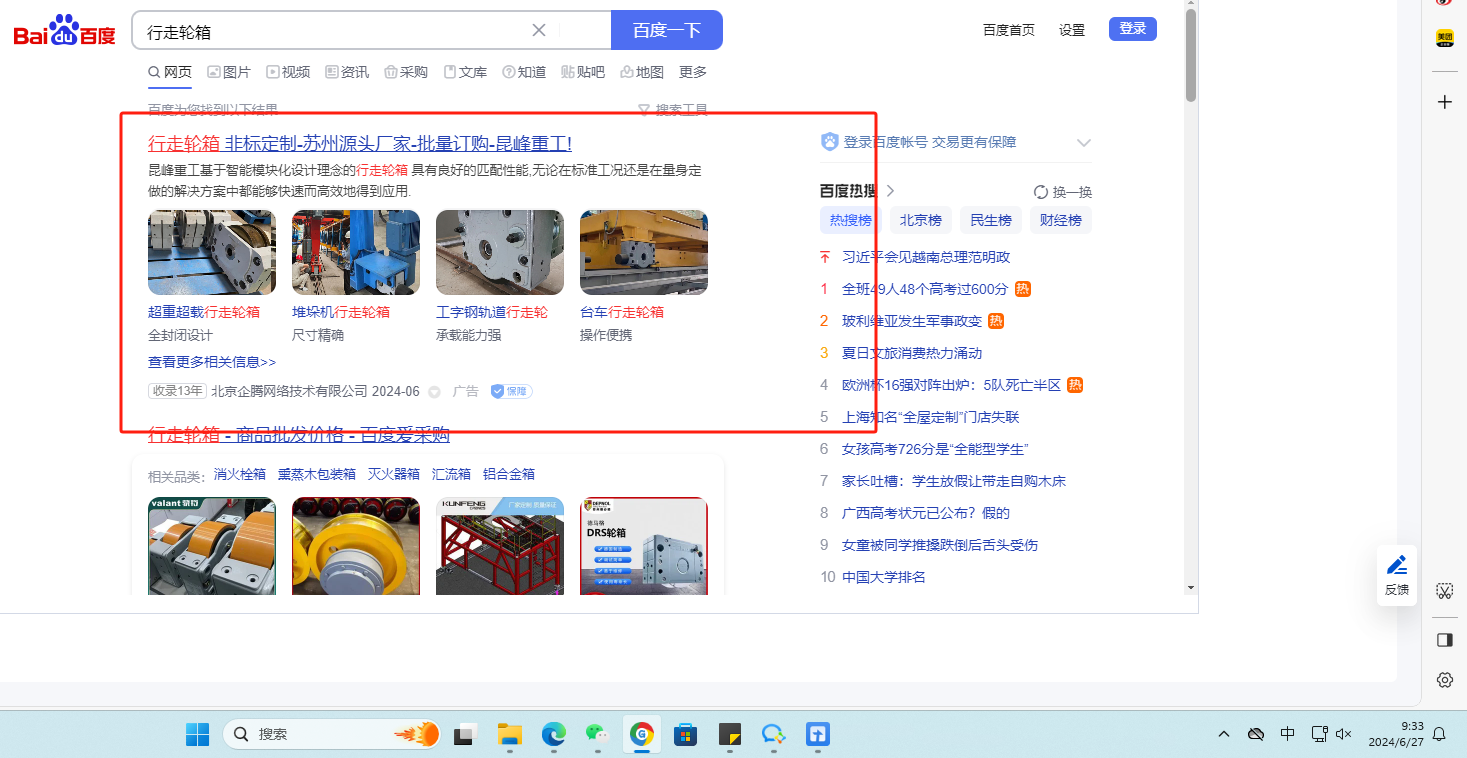
Task: Click the yellow crane wheel product image
Action: coord(356,546)
